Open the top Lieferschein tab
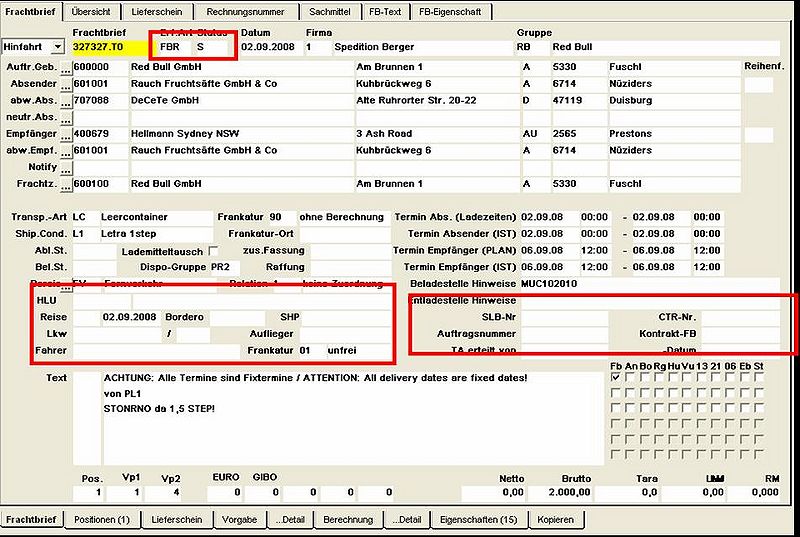The height and width of the screenshot is (537, 800). 156,11
